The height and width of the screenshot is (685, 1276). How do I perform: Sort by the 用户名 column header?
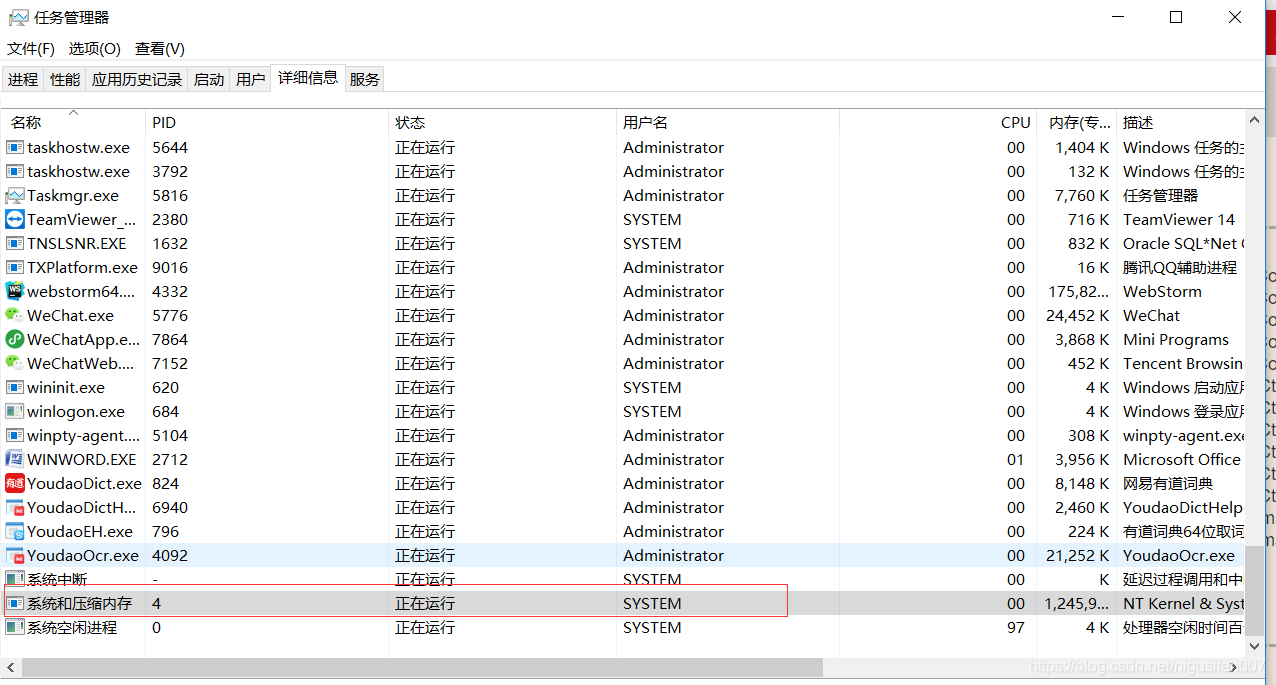pos(727,122)
